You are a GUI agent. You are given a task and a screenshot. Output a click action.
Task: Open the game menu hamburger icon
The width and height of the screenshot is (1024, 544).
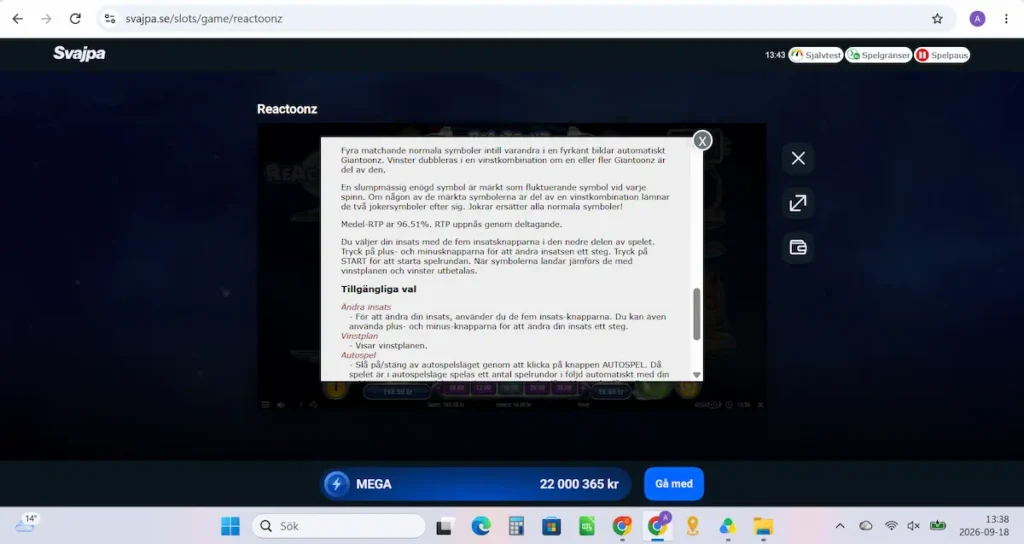point(265,405)
